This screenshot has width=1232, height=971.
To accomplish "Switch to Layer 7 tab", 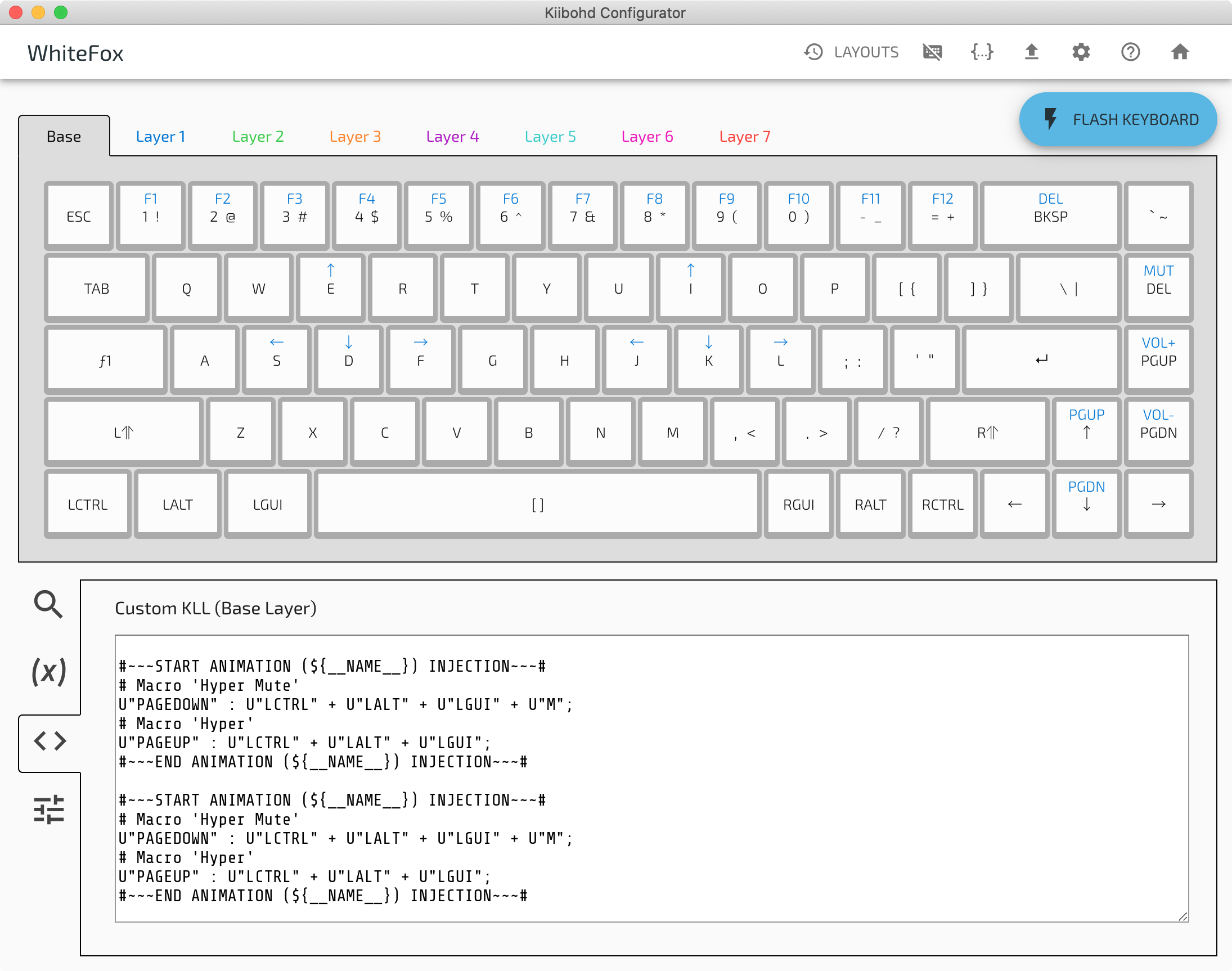I will (x=744, y=137).
